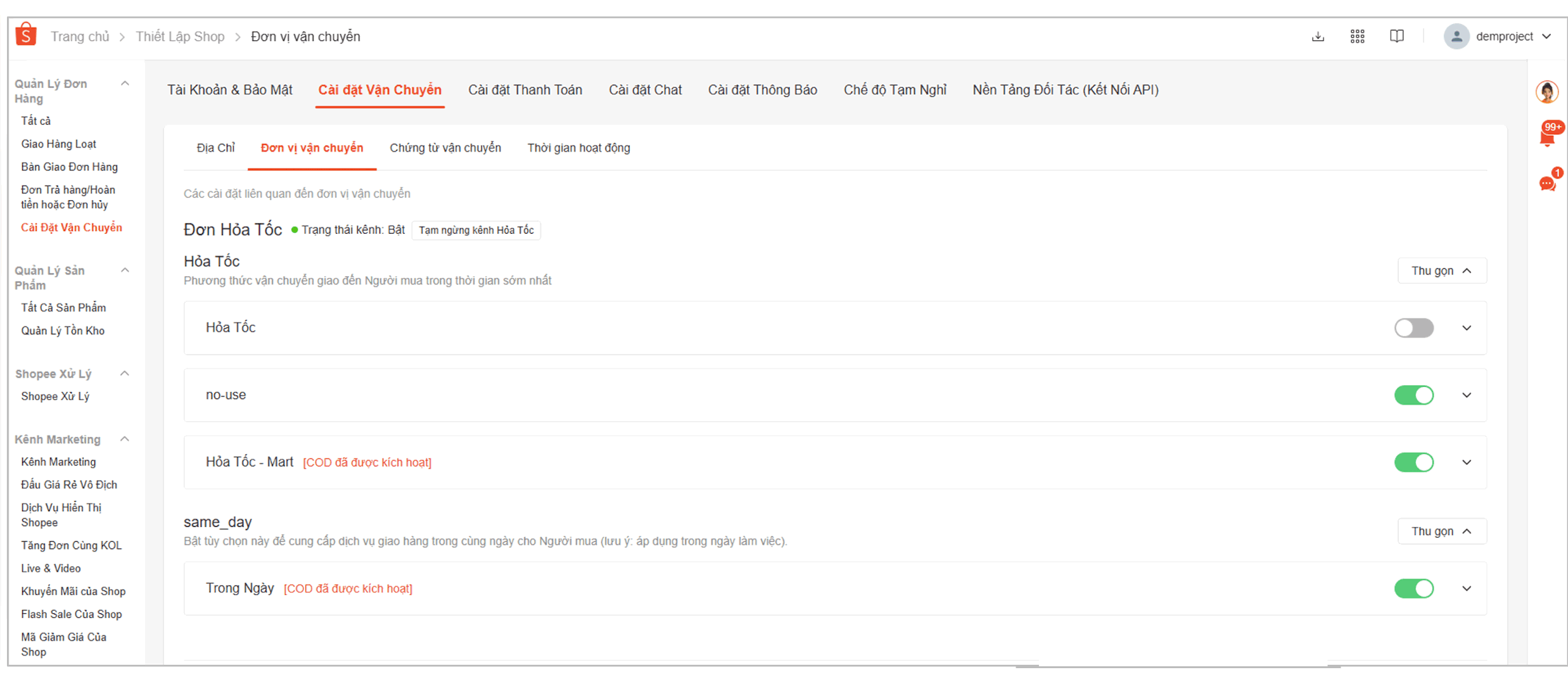
Task: Collapse Quản Lý Đơn Hàng sidebar group
Action: click(125, 84)
